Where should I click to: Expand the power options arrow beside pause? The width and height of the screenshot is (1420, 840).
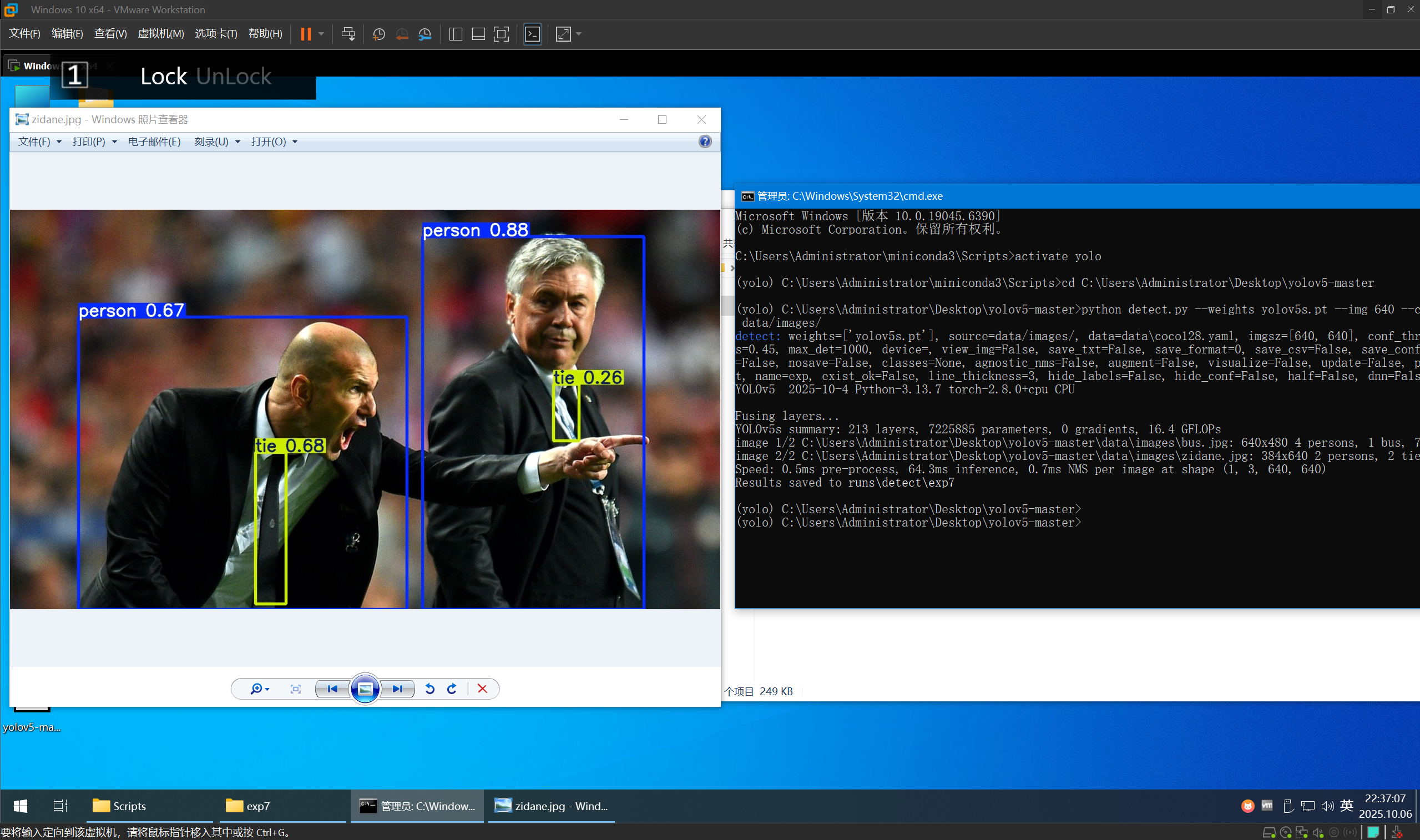click(321, 34)
